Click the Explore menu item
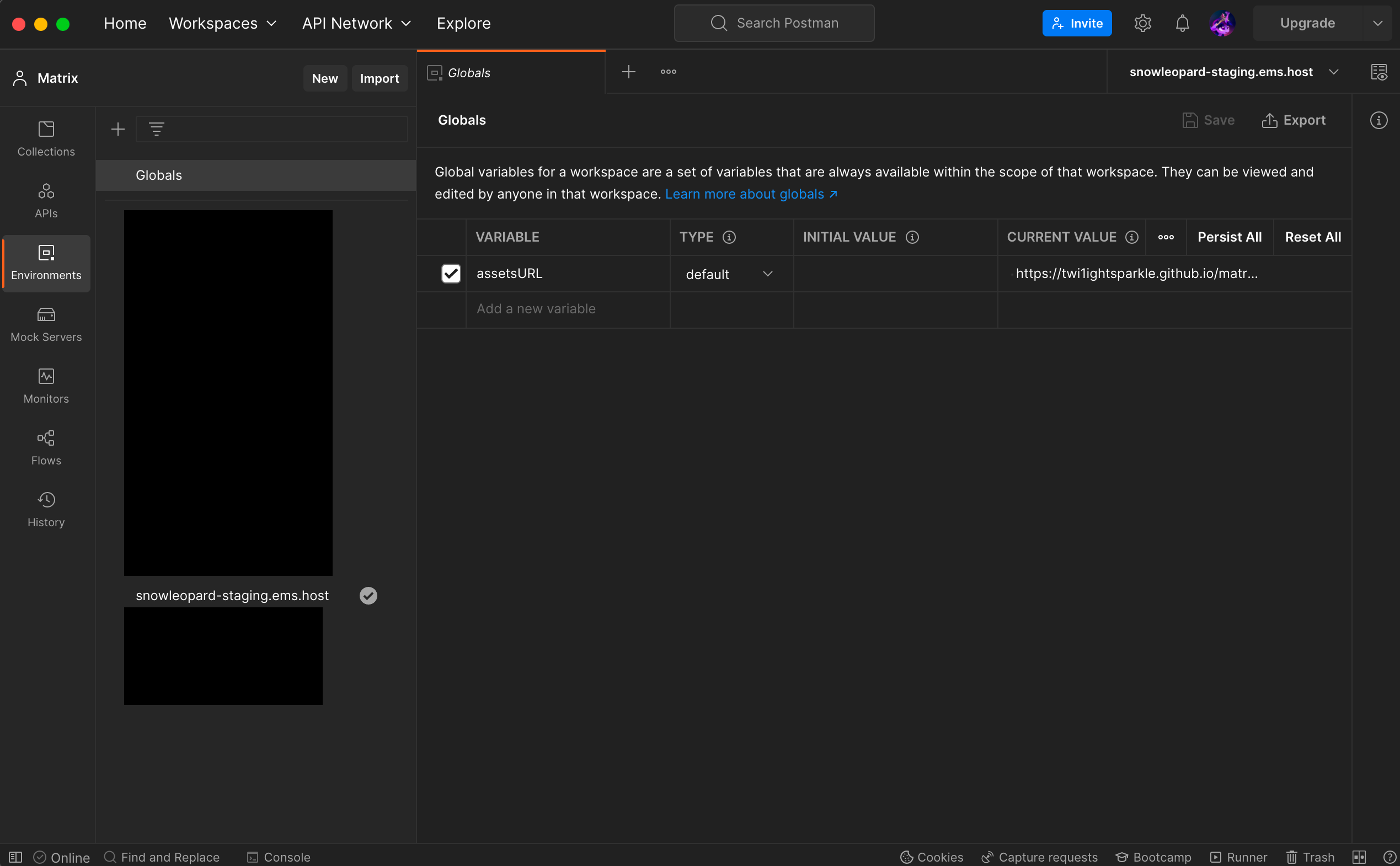1400x866 pixels. pyautogui.click(x=464, y=23)
